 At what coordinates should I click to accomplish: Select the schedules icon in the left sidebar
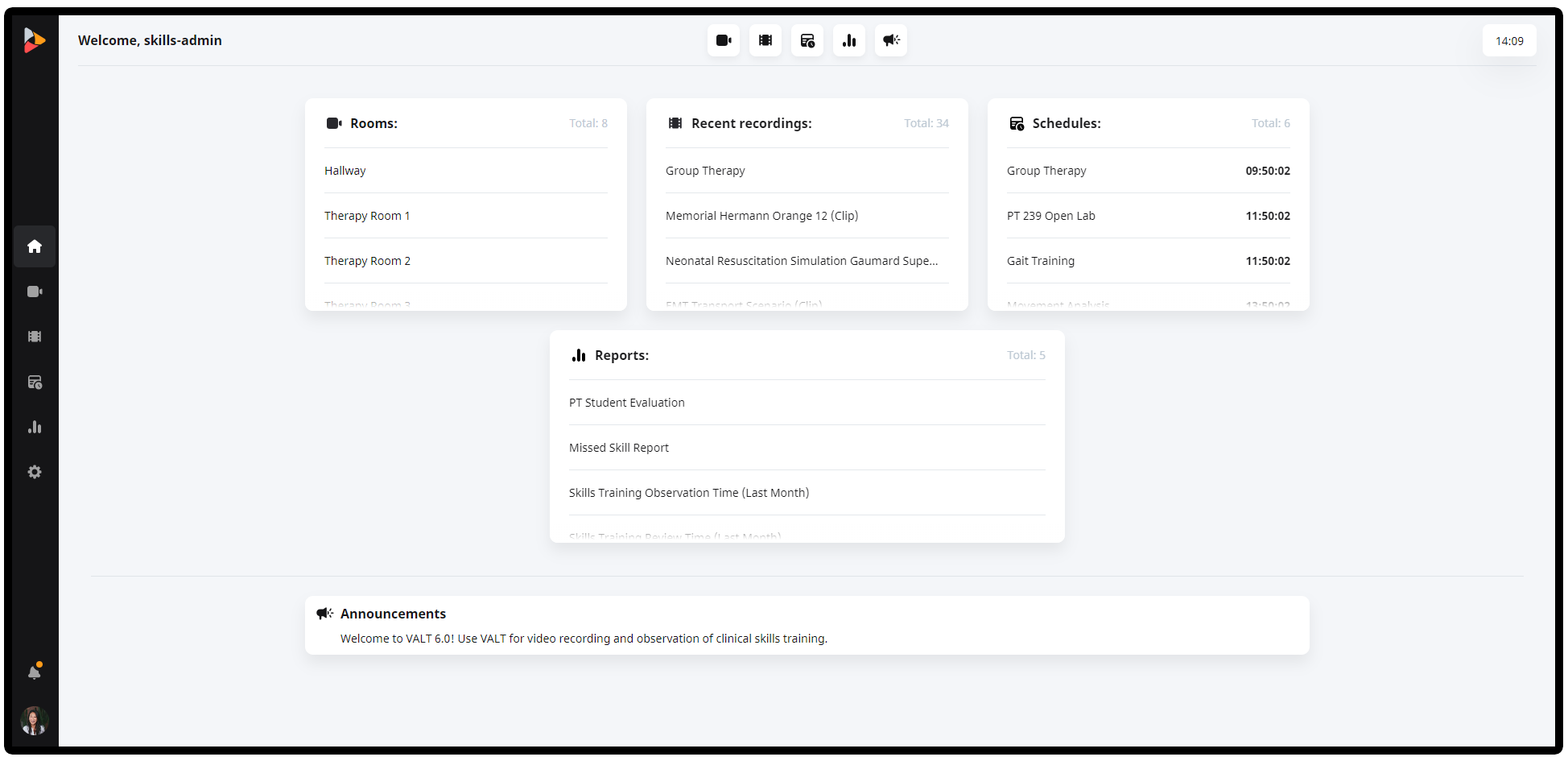pos(35,382)
